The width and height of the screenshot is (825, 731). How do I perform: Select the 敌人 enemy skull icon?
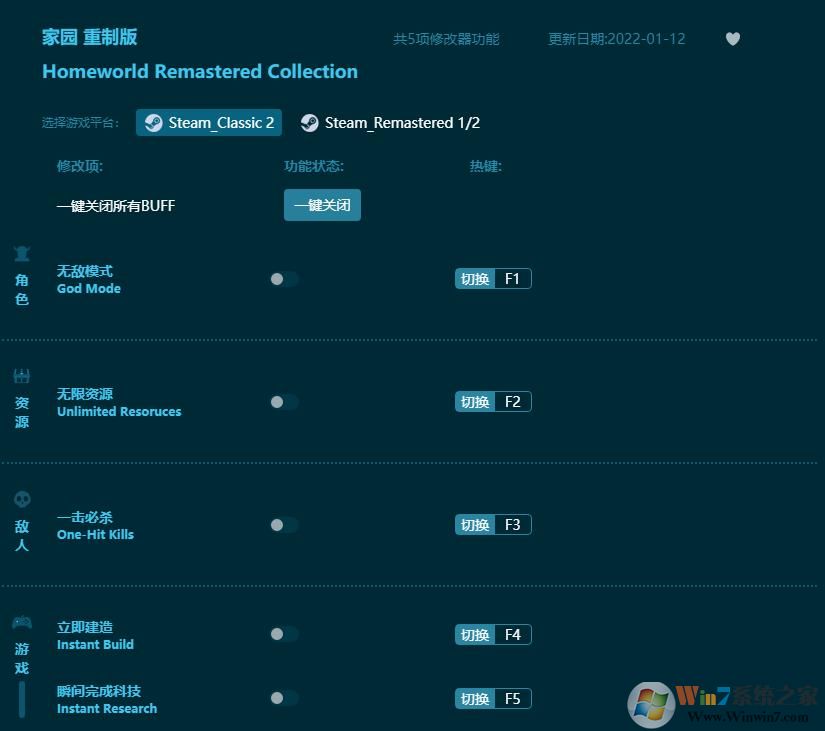[22, 499]
